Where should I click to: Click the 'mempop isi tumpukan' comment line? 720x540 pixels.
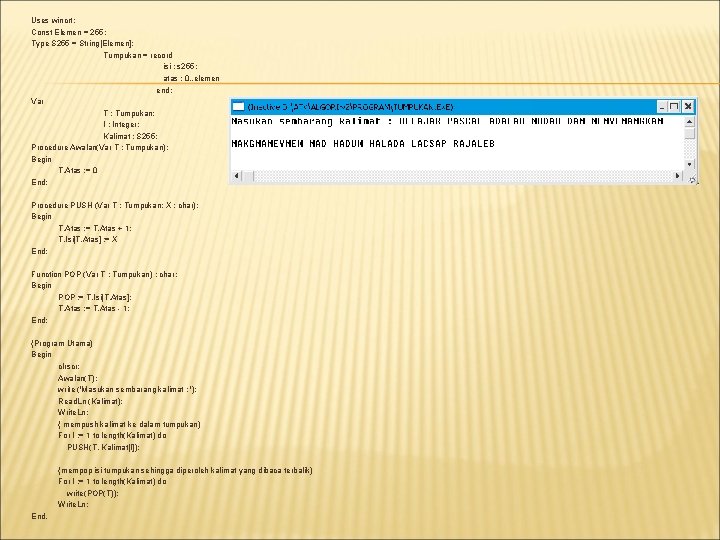pos(186,470)
